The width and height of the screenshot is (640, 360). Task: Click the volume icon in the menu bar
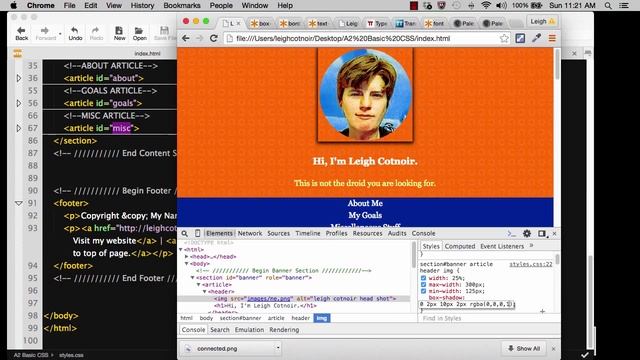501,6
